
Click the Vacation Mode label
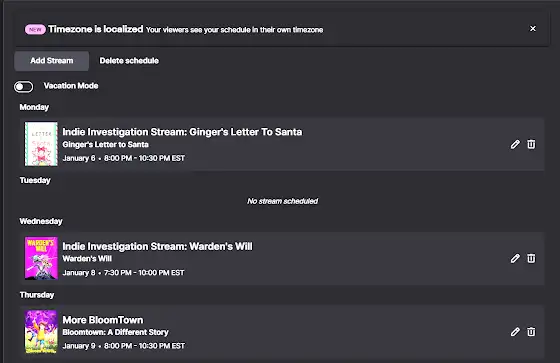pyautogui.click(x=71, y=86)
